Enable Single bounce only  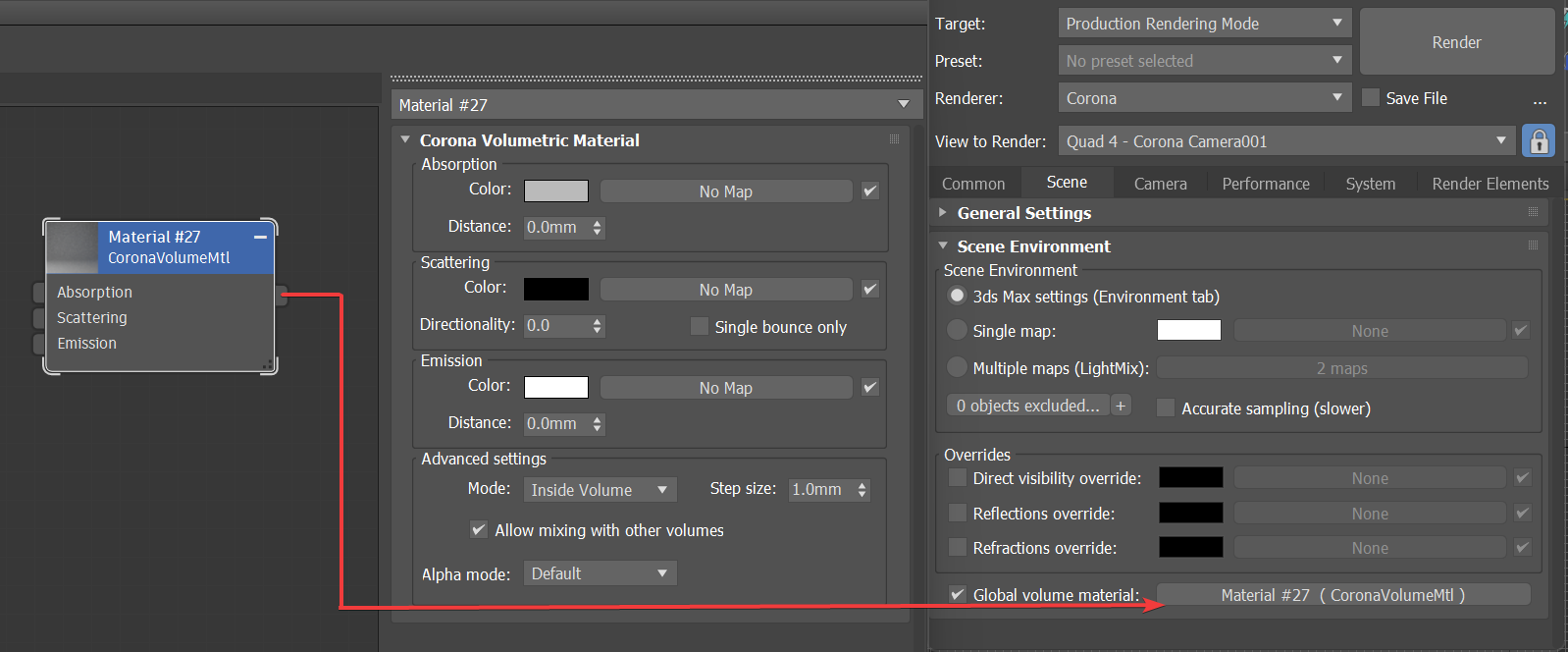click(700, 326)
